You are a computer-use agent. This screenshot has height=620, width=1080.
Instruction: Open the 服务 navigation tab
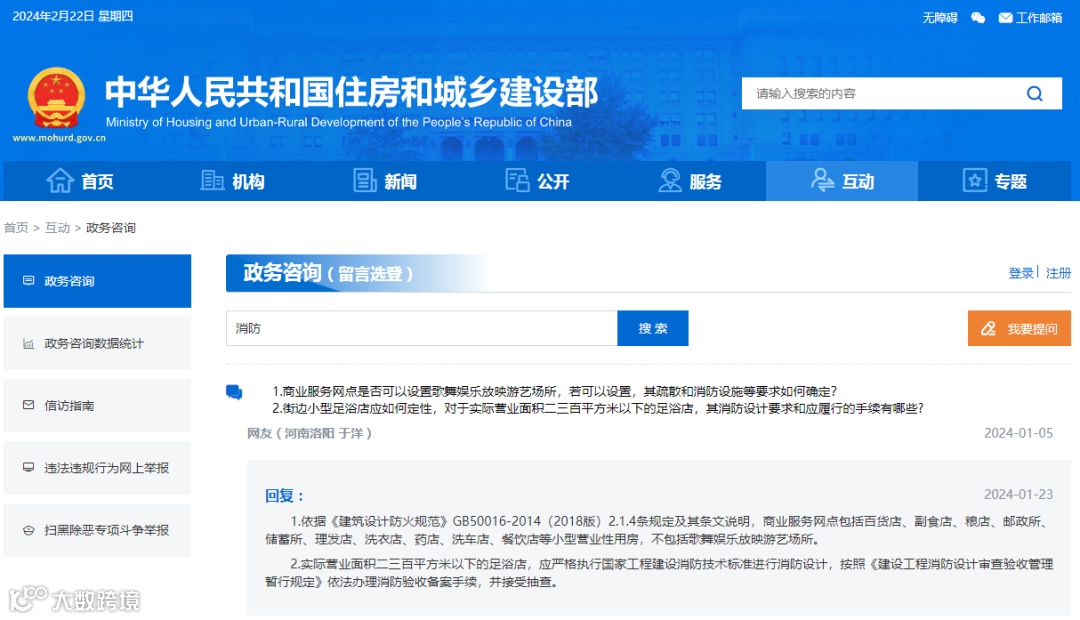point(689,181)
